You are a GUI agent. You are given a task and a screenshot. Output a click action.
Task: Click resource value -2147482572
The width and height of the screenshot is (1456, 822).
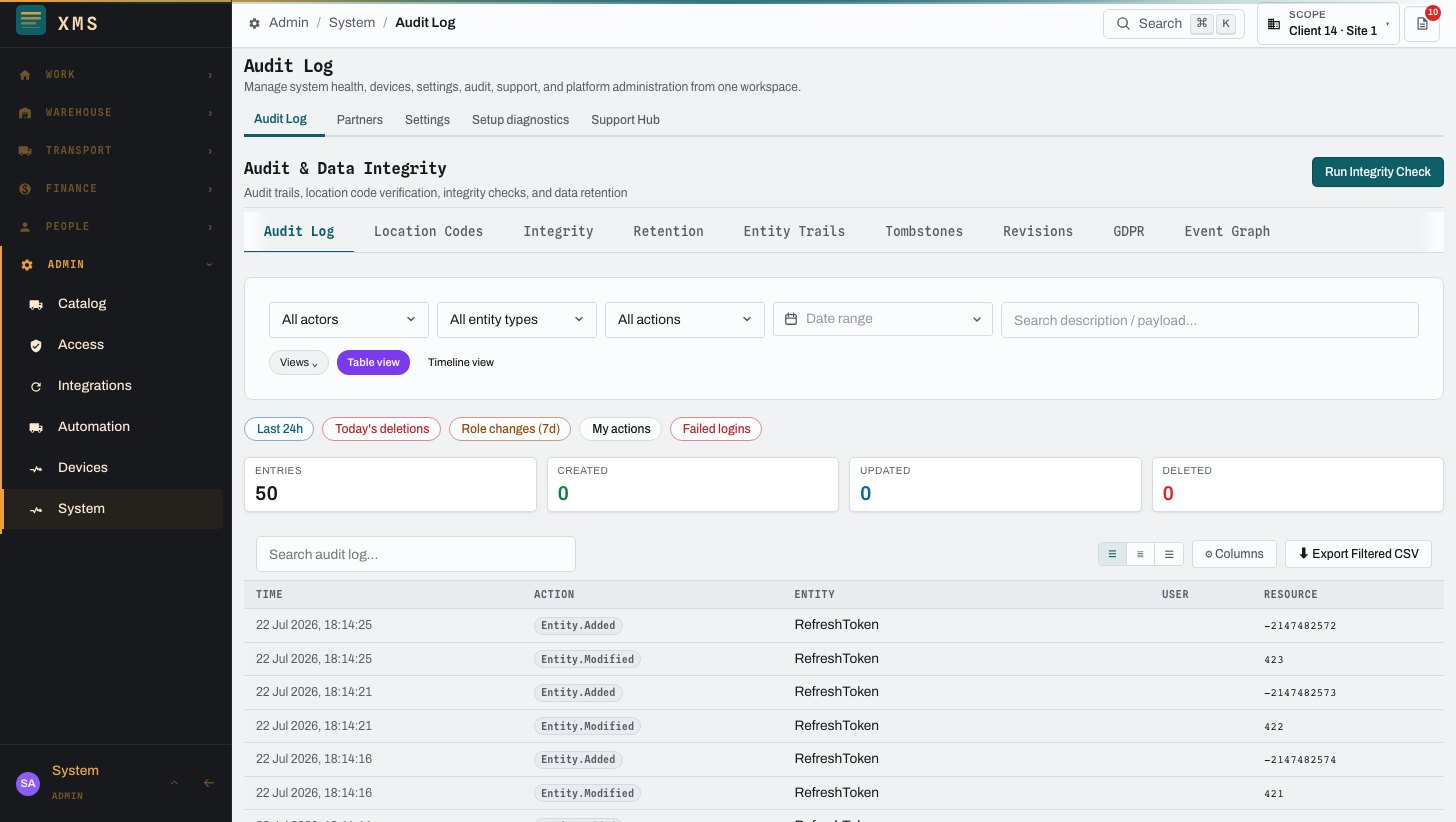pos(1300,626)
